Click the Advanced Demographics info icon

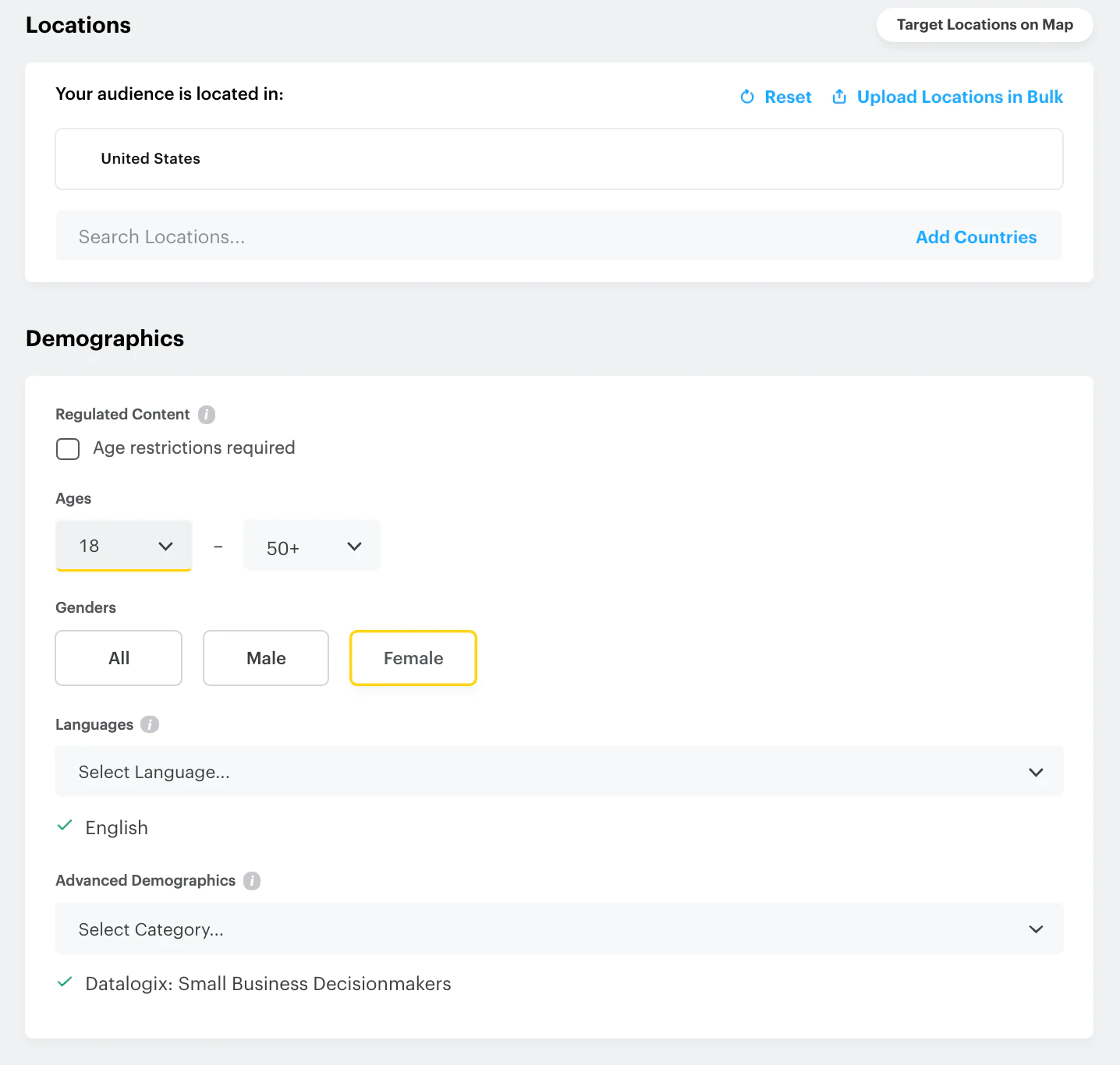pyautogui.click(x=252, y=881)
